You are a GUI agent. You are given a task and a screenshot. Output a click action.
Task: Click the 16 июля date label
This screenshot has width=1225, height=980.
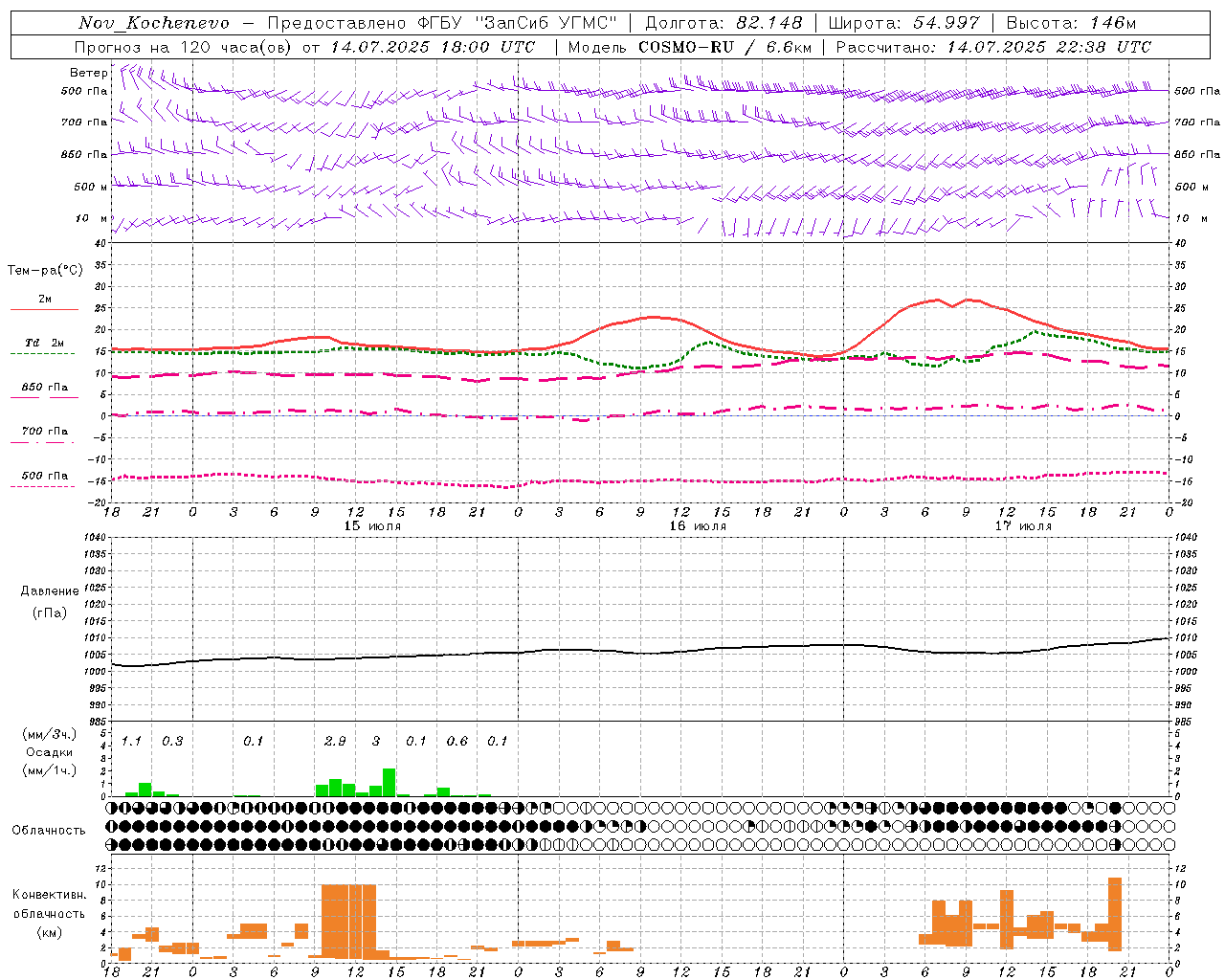pyautogui.click(x=698, y=526)
